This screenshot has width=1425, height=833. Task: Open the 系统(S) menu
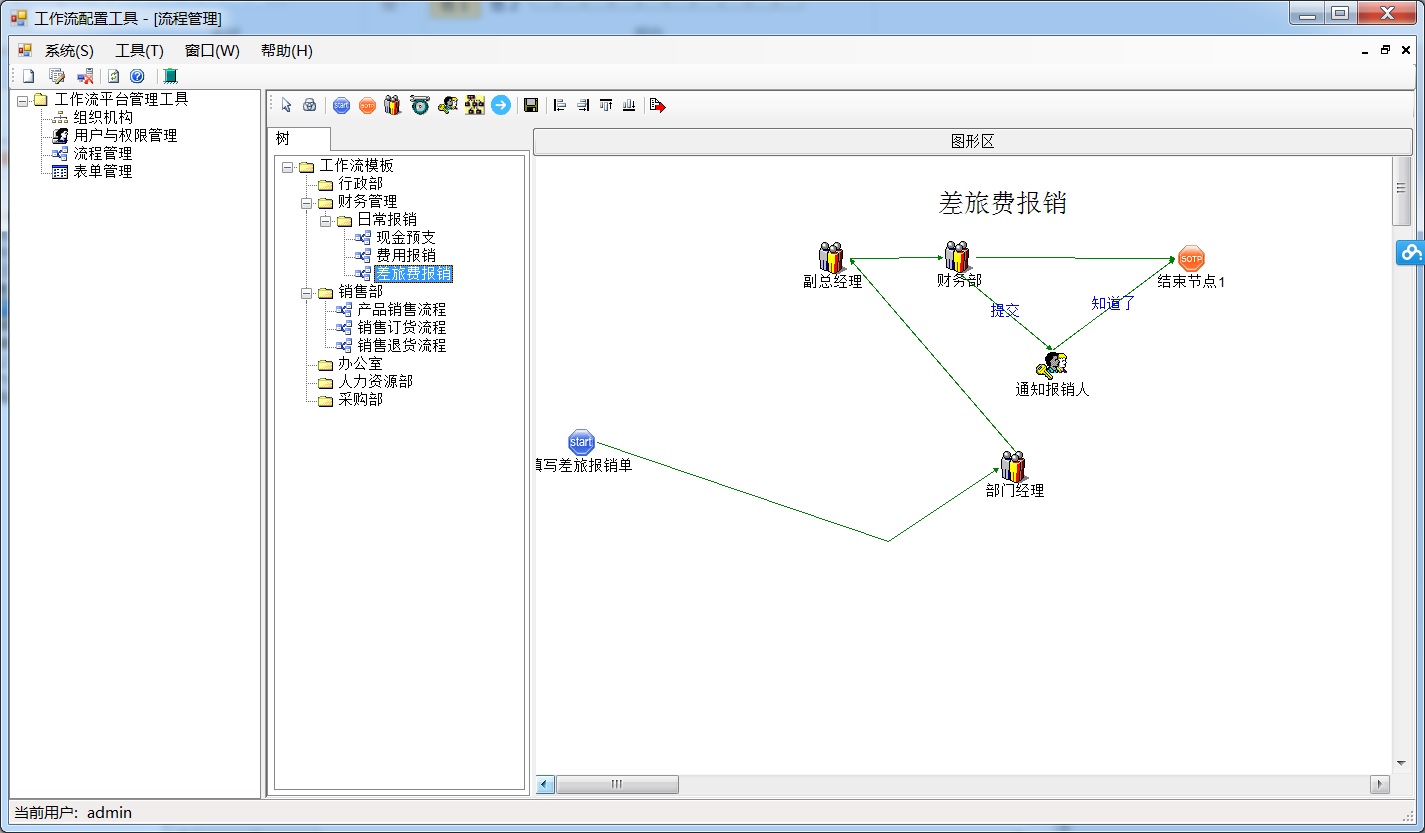[x=68, y=51]
